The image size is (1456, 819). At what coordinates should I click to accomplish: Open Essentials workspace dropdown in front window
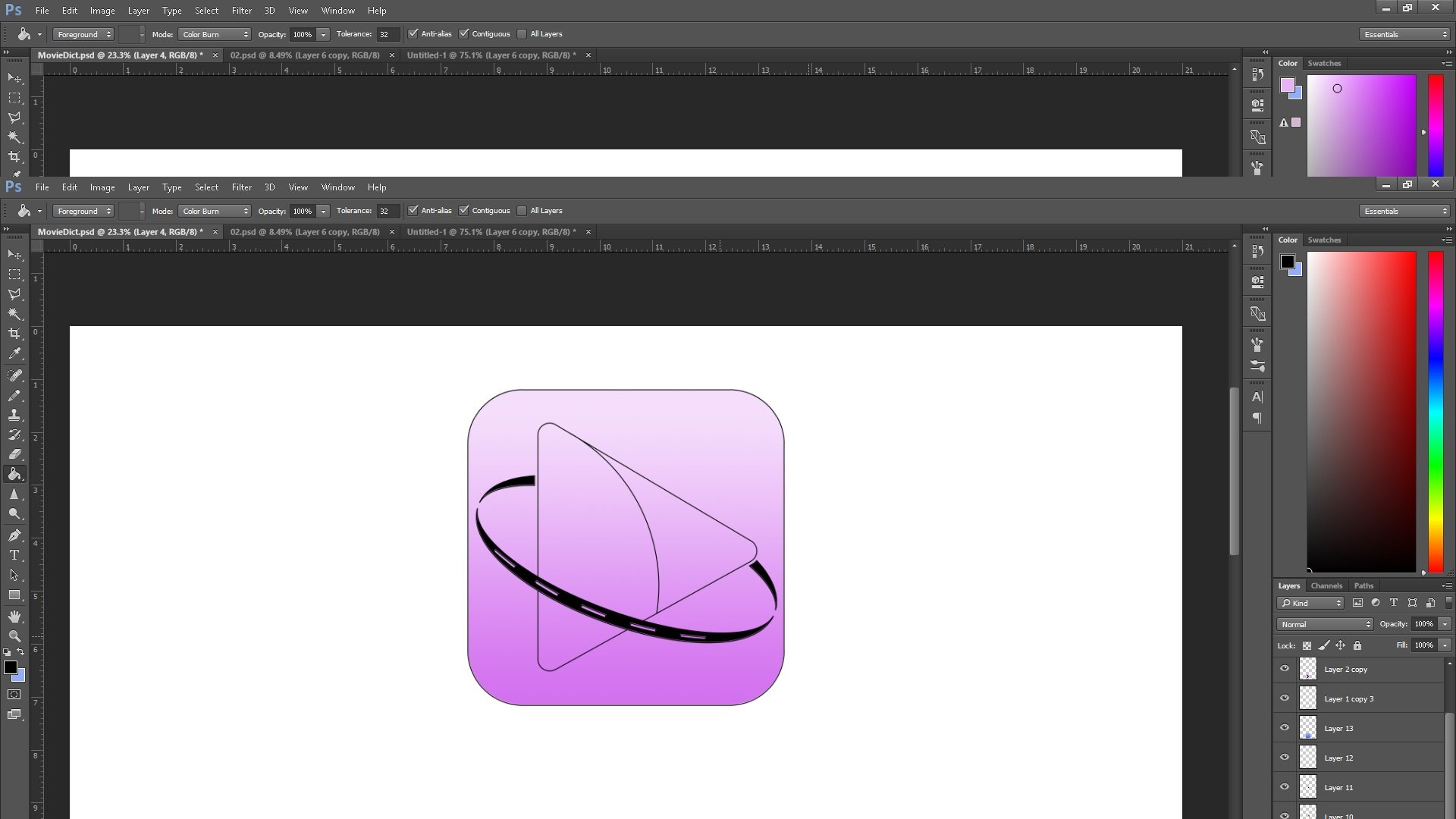[1405, 211]
